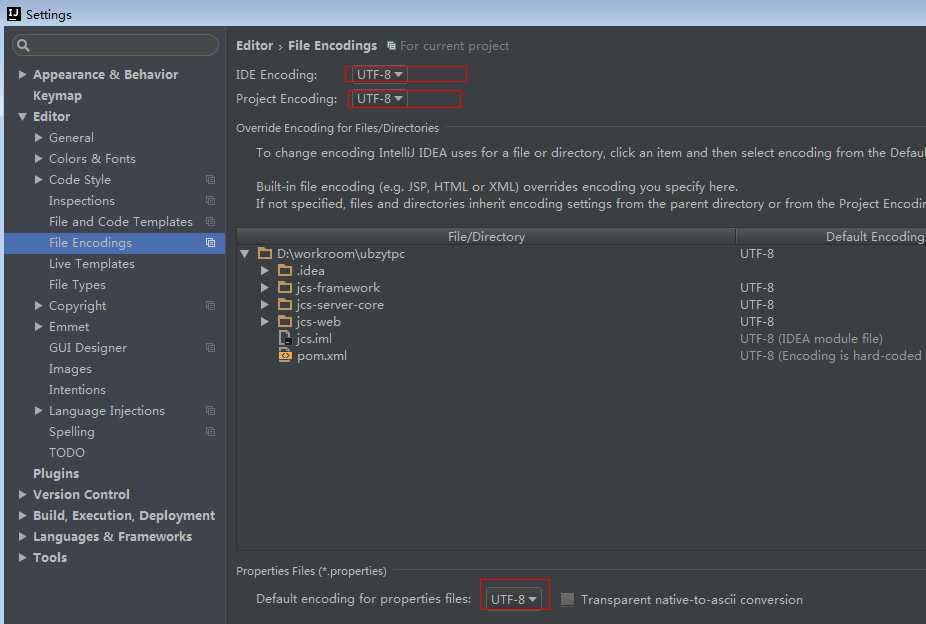926x624 pixels.
Task: Open the Plugins settings page
Action: tap(56, 473)
